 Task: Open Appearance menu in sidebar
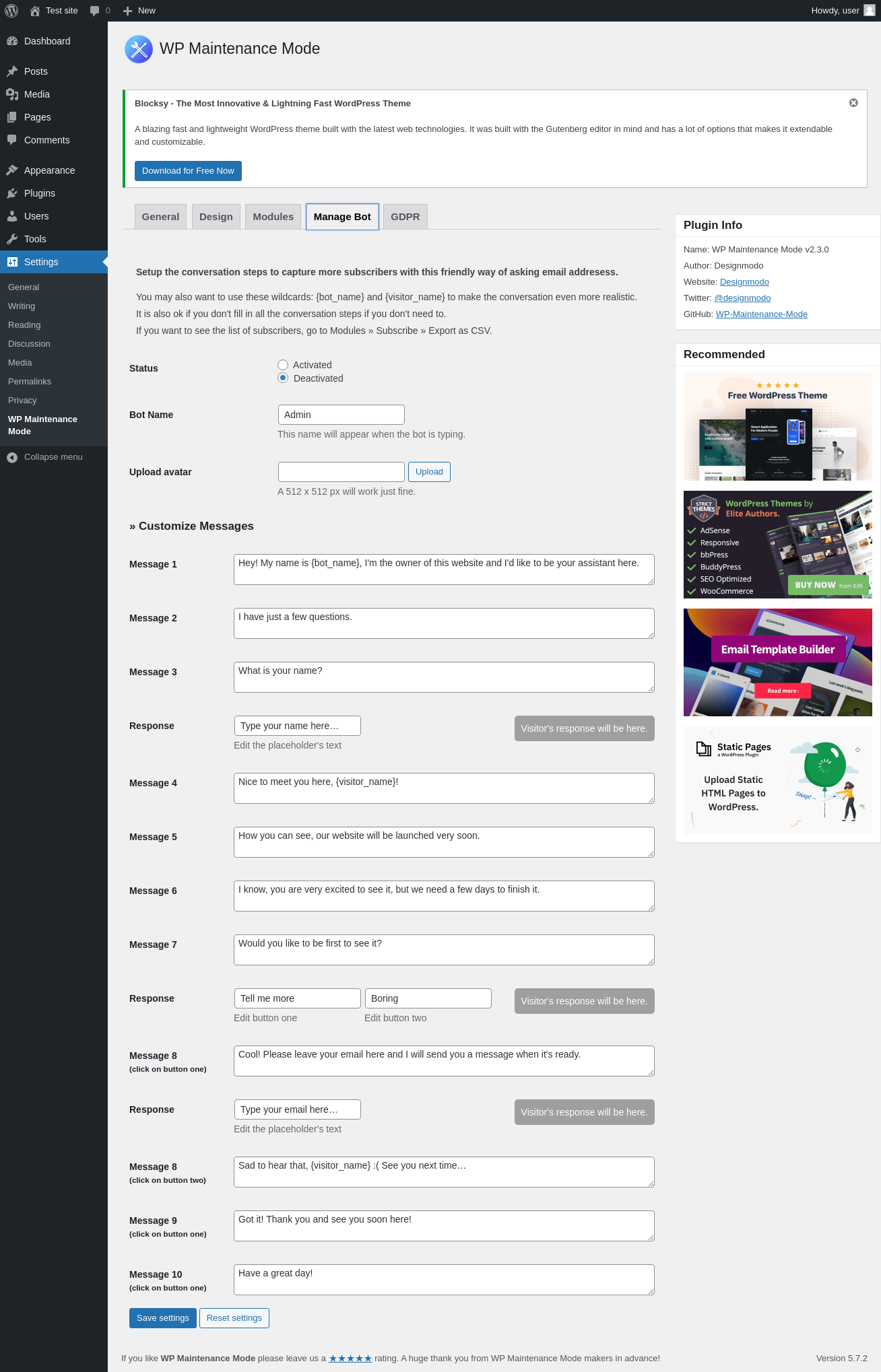(54, 170)
